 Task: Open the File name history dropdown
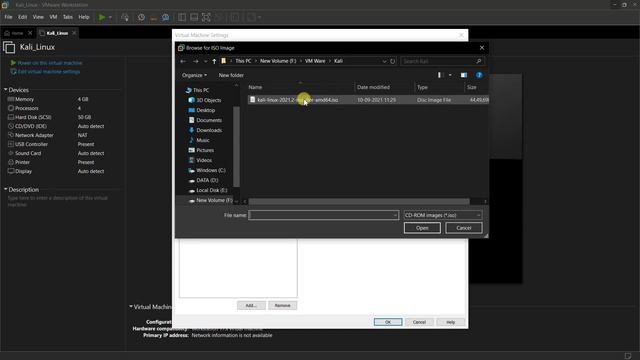[x=395, y=215]
